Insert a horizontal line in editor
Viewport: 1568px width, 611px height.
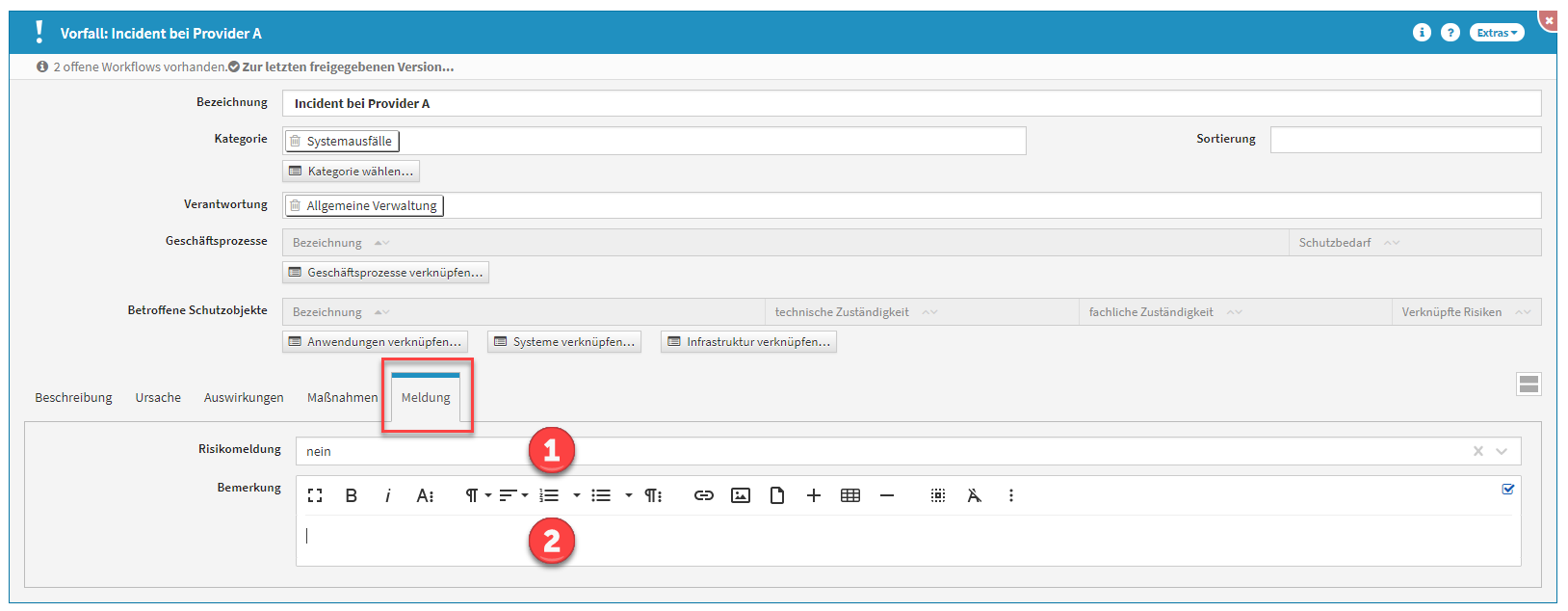[x=887, y=495]
